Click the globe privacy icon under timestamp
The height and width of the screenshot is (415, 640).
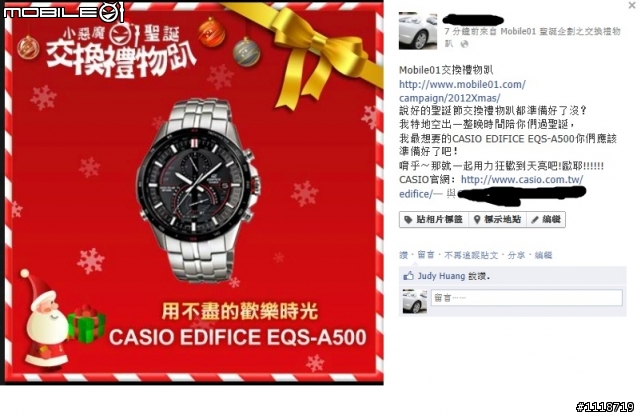464,44
